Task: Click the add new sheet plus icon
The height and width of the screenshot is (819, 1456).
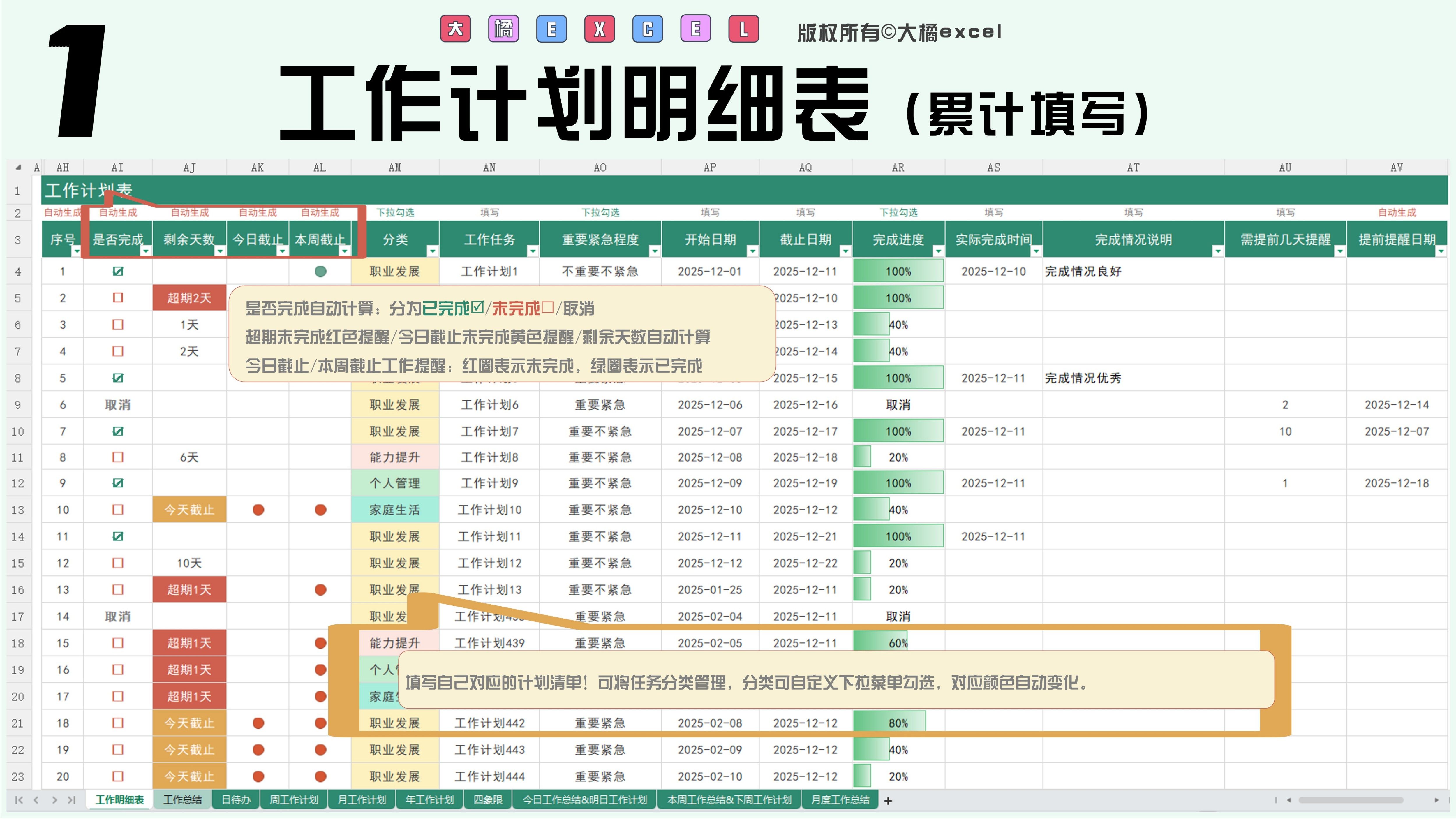Action: (x=887, y=800)
